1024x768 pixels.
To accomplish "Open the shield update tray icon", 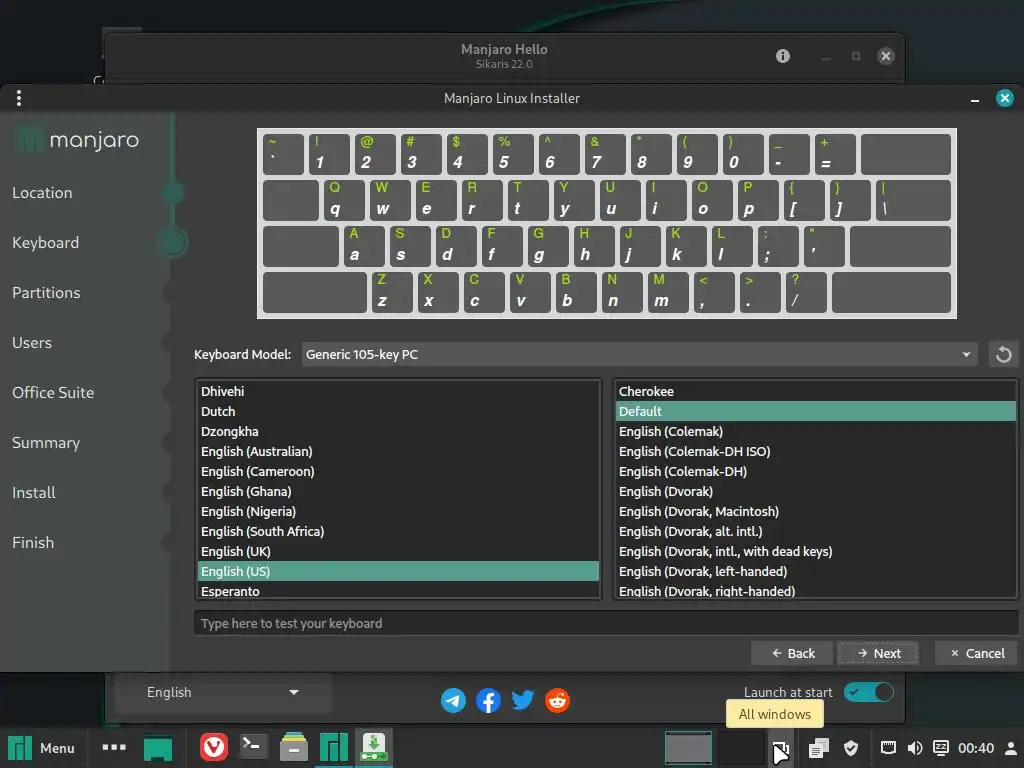I will 851,748.
